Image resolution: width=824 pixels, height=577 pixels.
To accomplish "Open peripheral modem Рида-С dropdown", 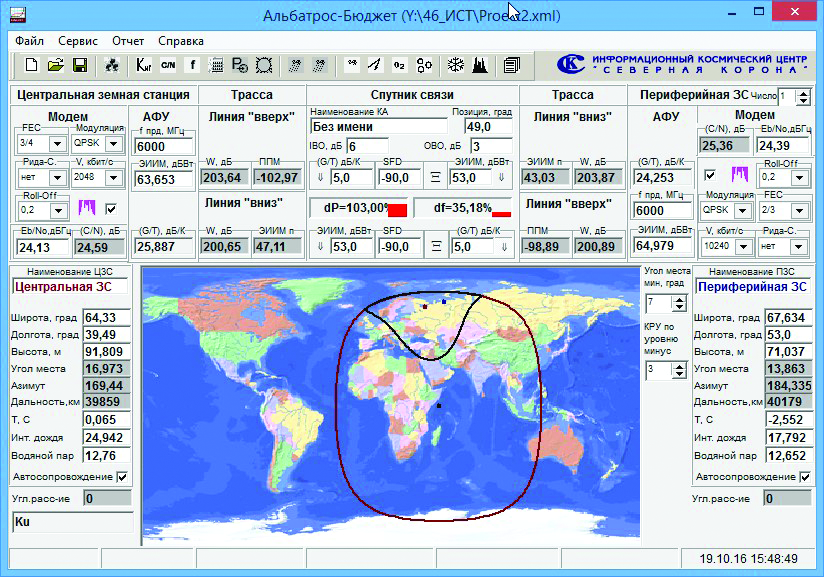I will pyautogui.click(x=799, y=246).
